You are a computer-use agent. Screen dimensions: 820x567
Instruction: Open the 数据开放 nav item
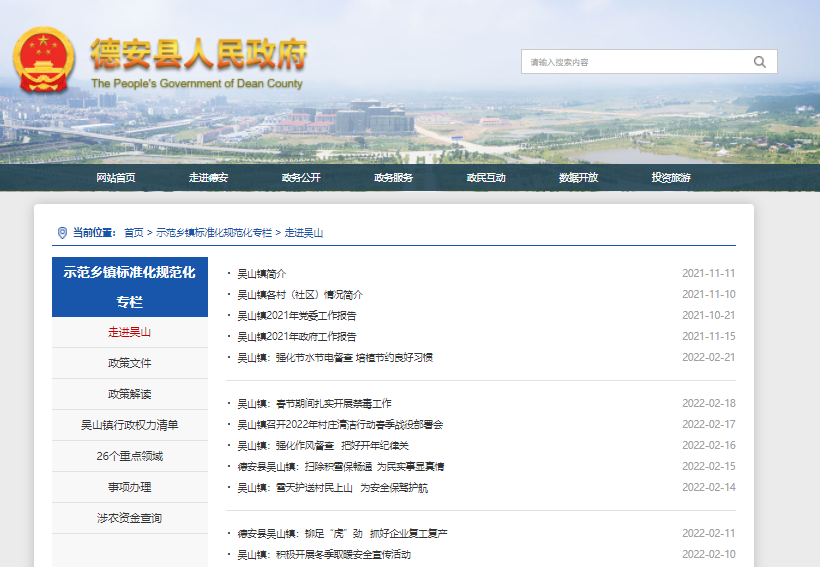578,178
